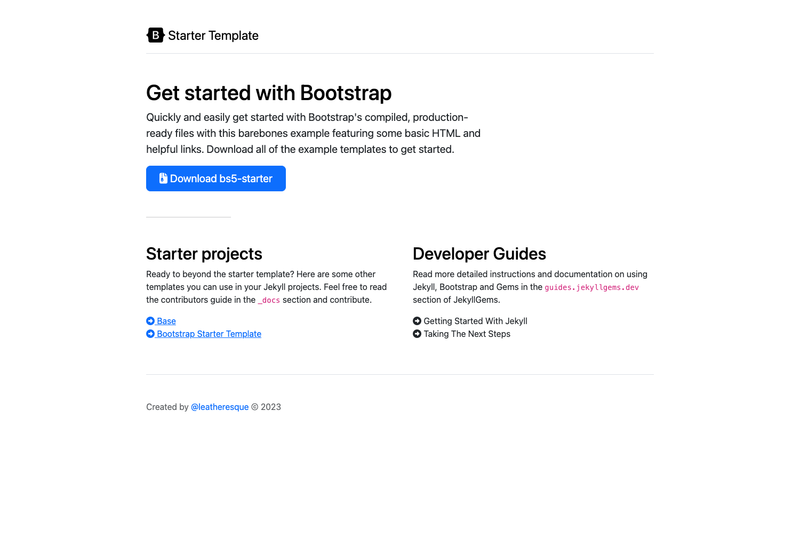
Task: Click the _docs code snippet
Action: (x=269, y=300)
